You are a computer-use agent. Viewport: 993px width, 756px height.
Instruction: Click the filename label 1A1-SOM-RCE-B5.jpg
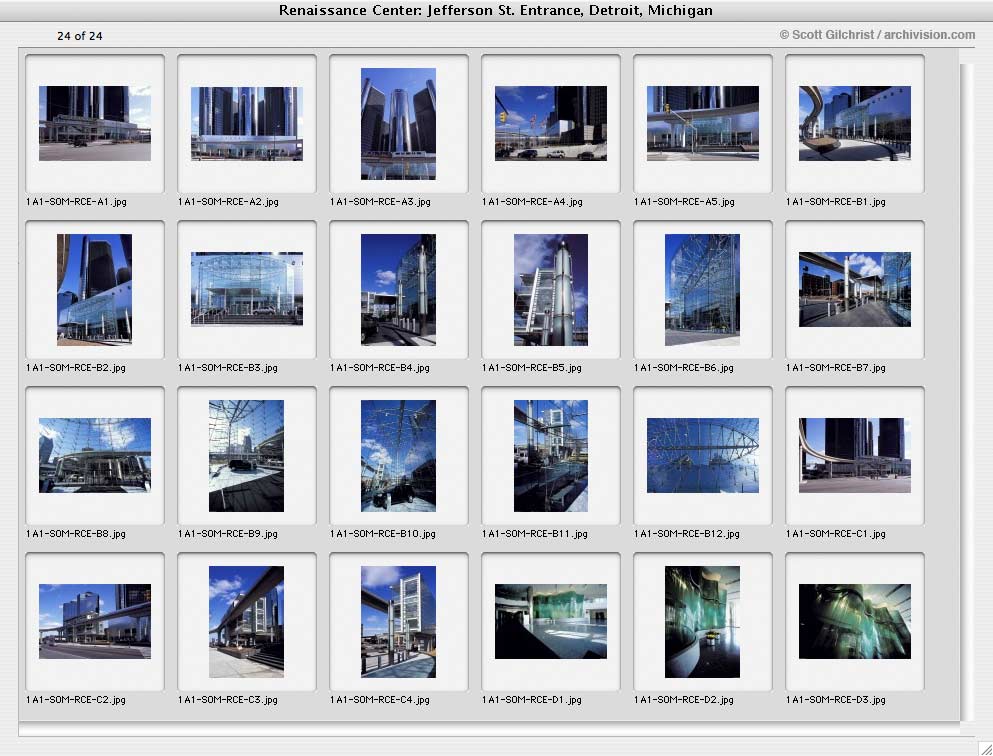(532, 368)
